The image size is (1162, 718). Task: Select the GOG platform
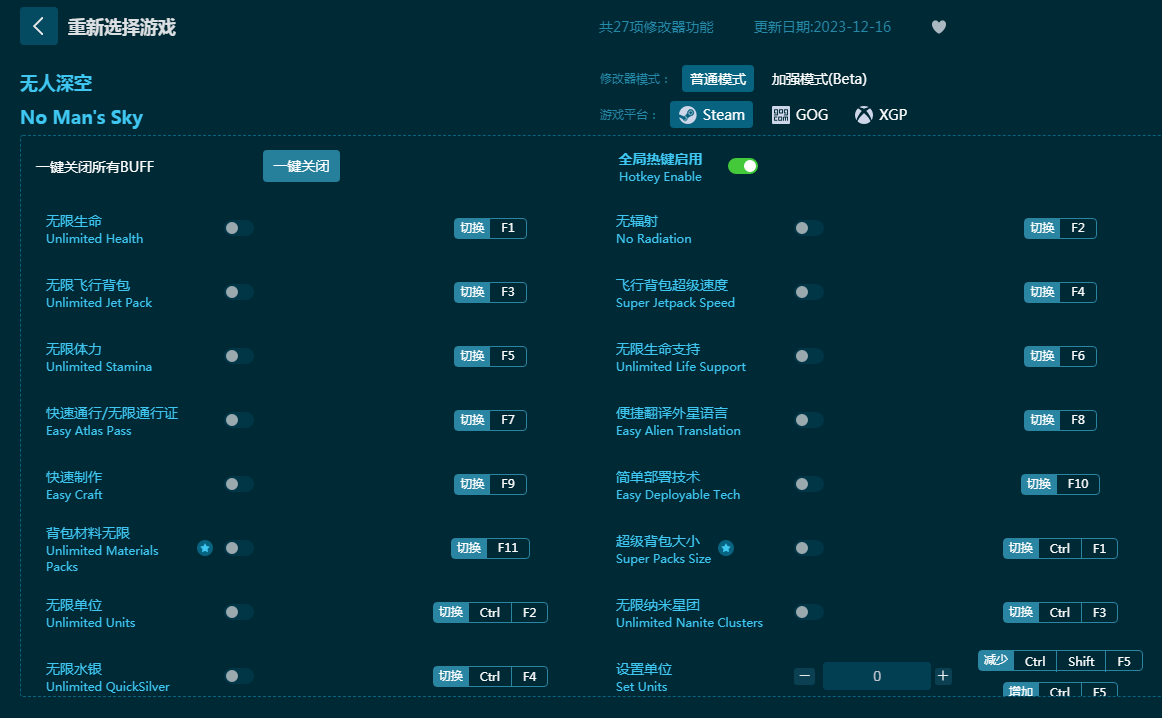pos(800,115)
